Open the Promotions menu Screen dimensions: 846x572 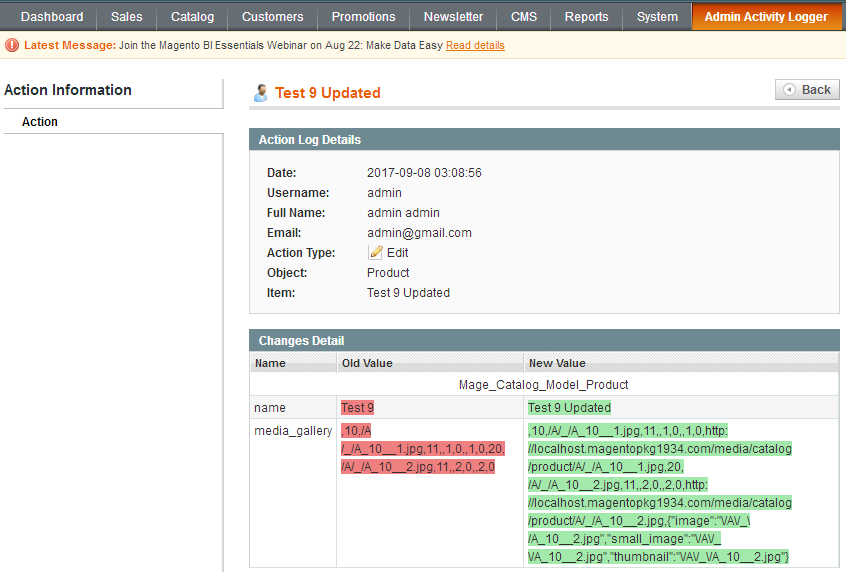click(x=363, y=17)
